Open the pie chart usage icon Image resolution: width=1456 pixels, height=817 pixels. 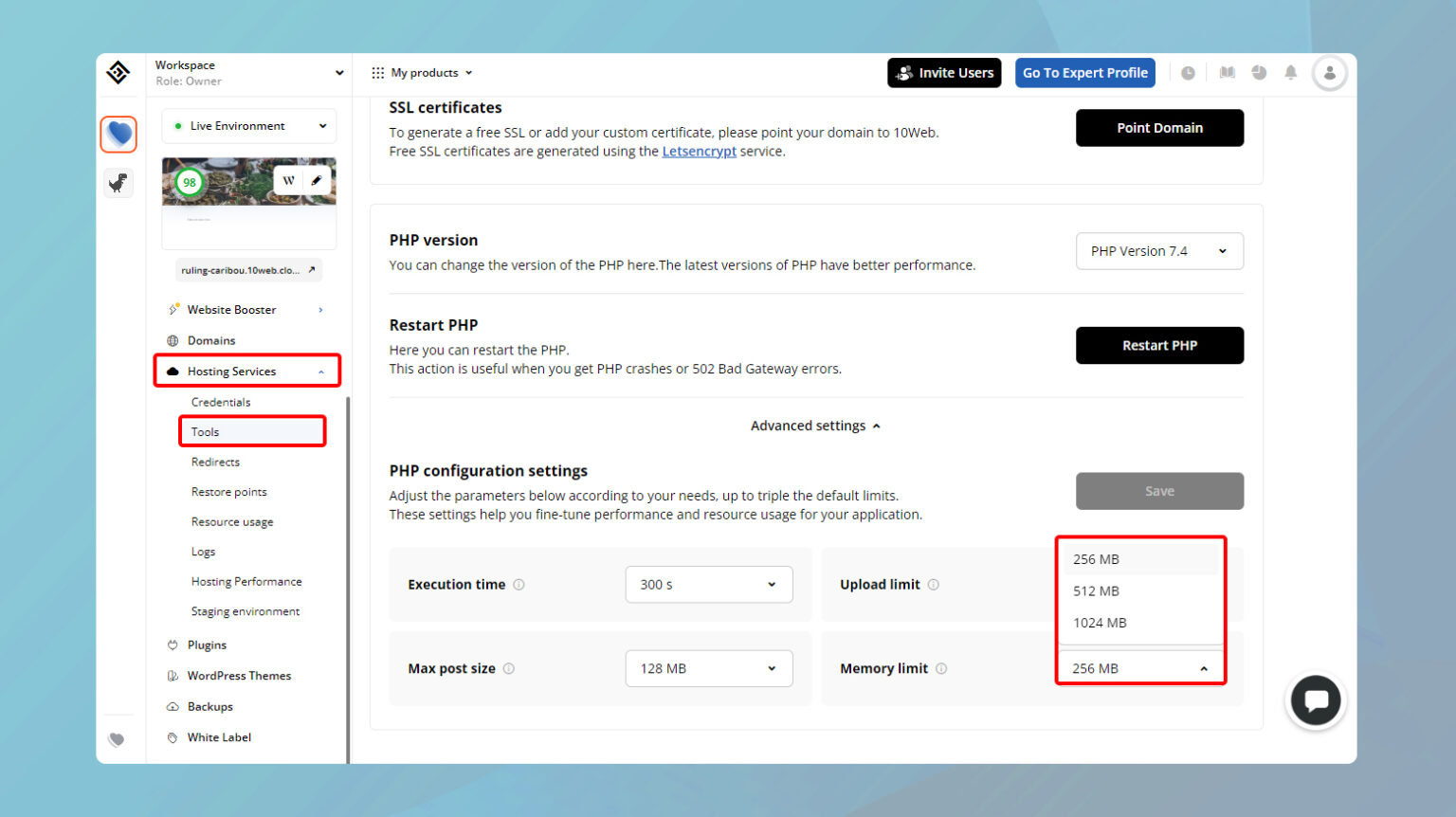coord(1259,73)
